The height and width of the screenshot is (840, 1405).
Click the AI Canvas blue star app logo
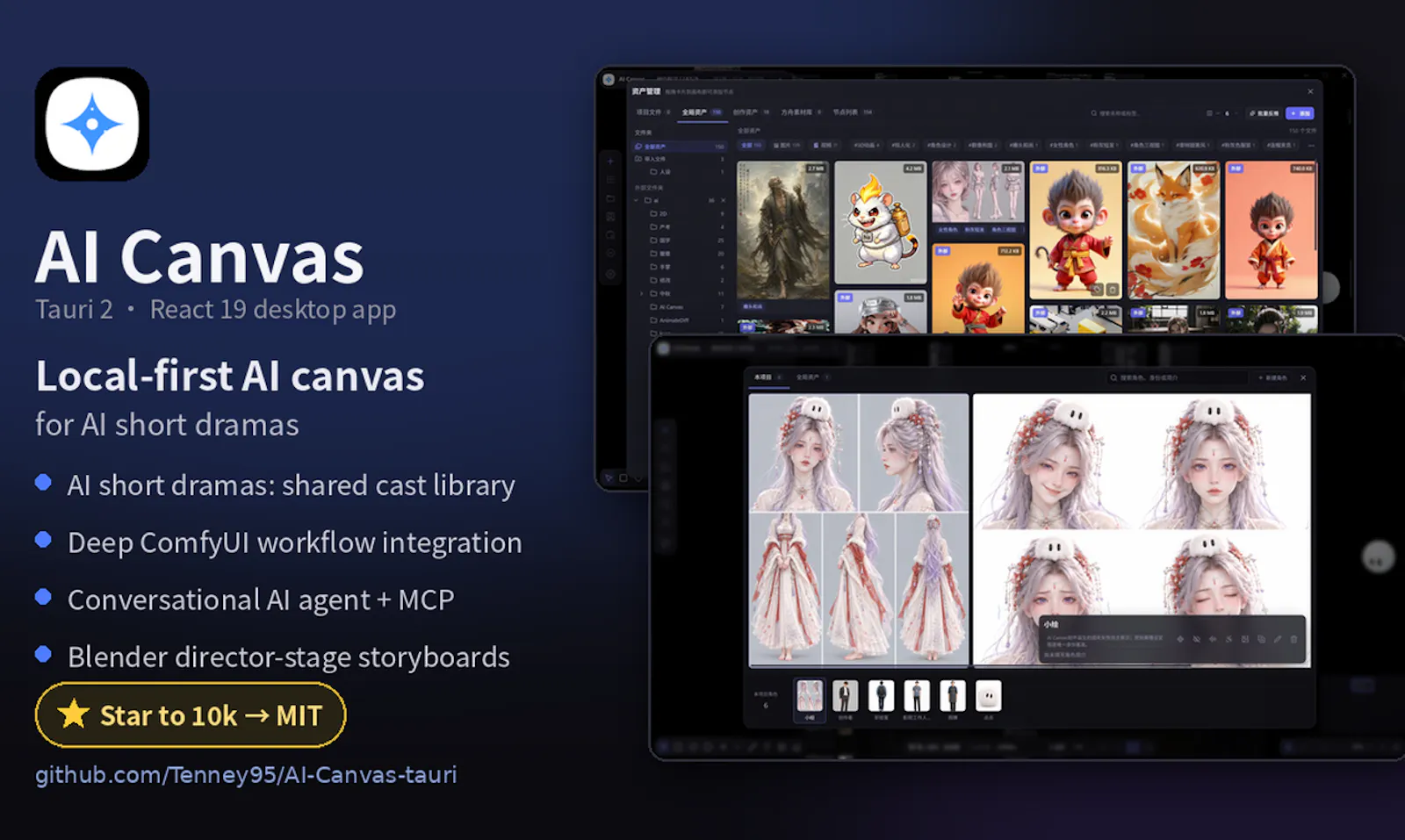point(92,124)
